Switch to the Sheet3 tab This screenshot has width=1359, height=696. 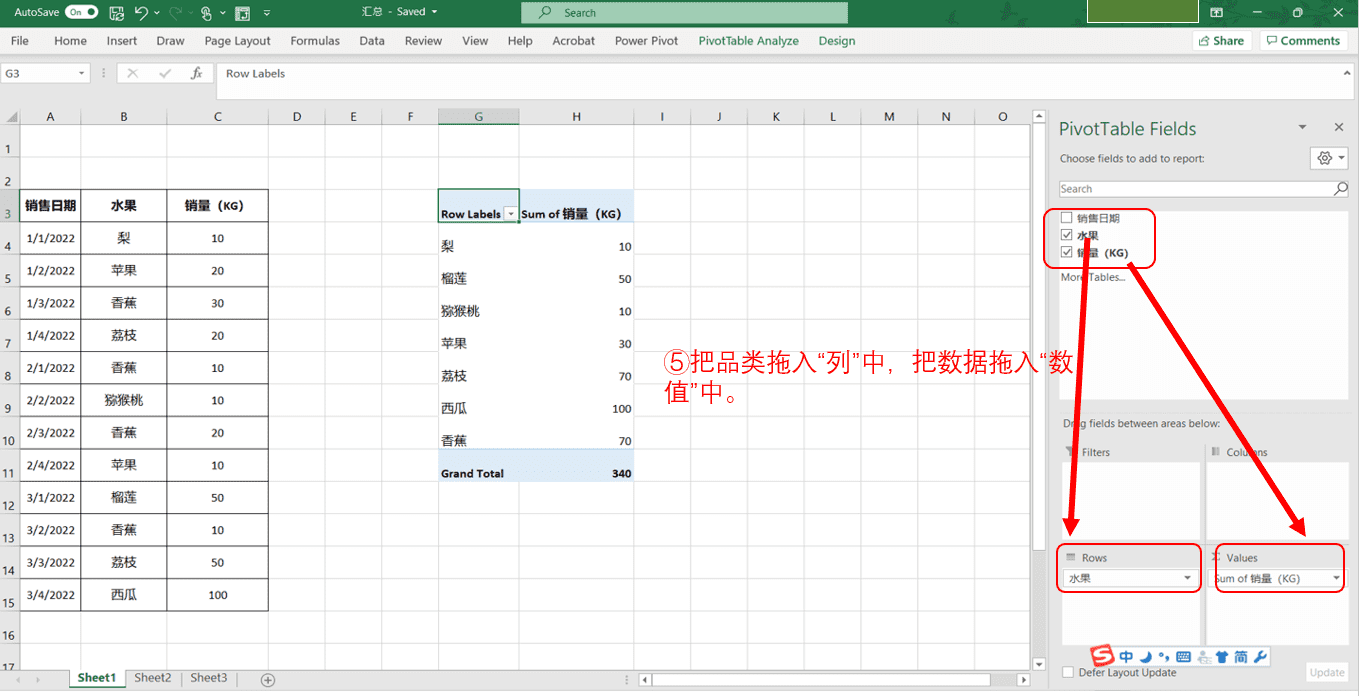[x=209, y=678]
